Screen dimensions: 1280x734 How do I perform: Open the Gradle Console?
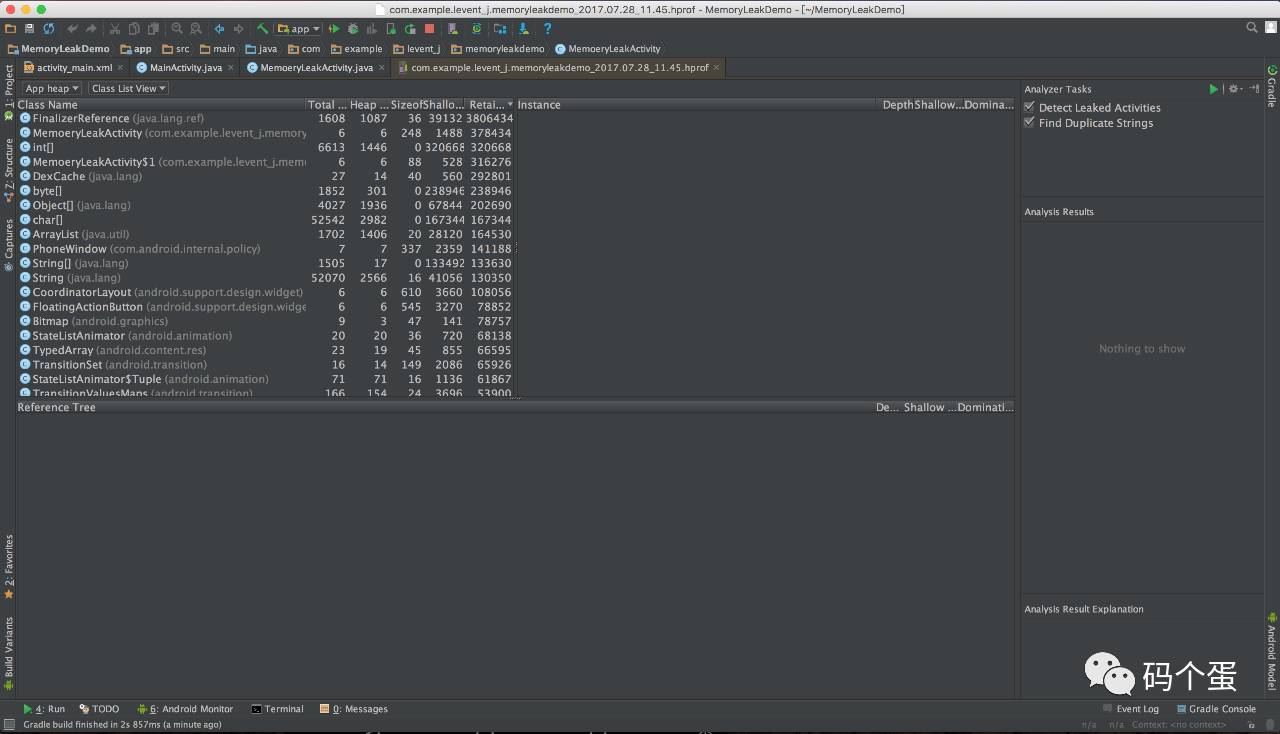point(1215,709)
